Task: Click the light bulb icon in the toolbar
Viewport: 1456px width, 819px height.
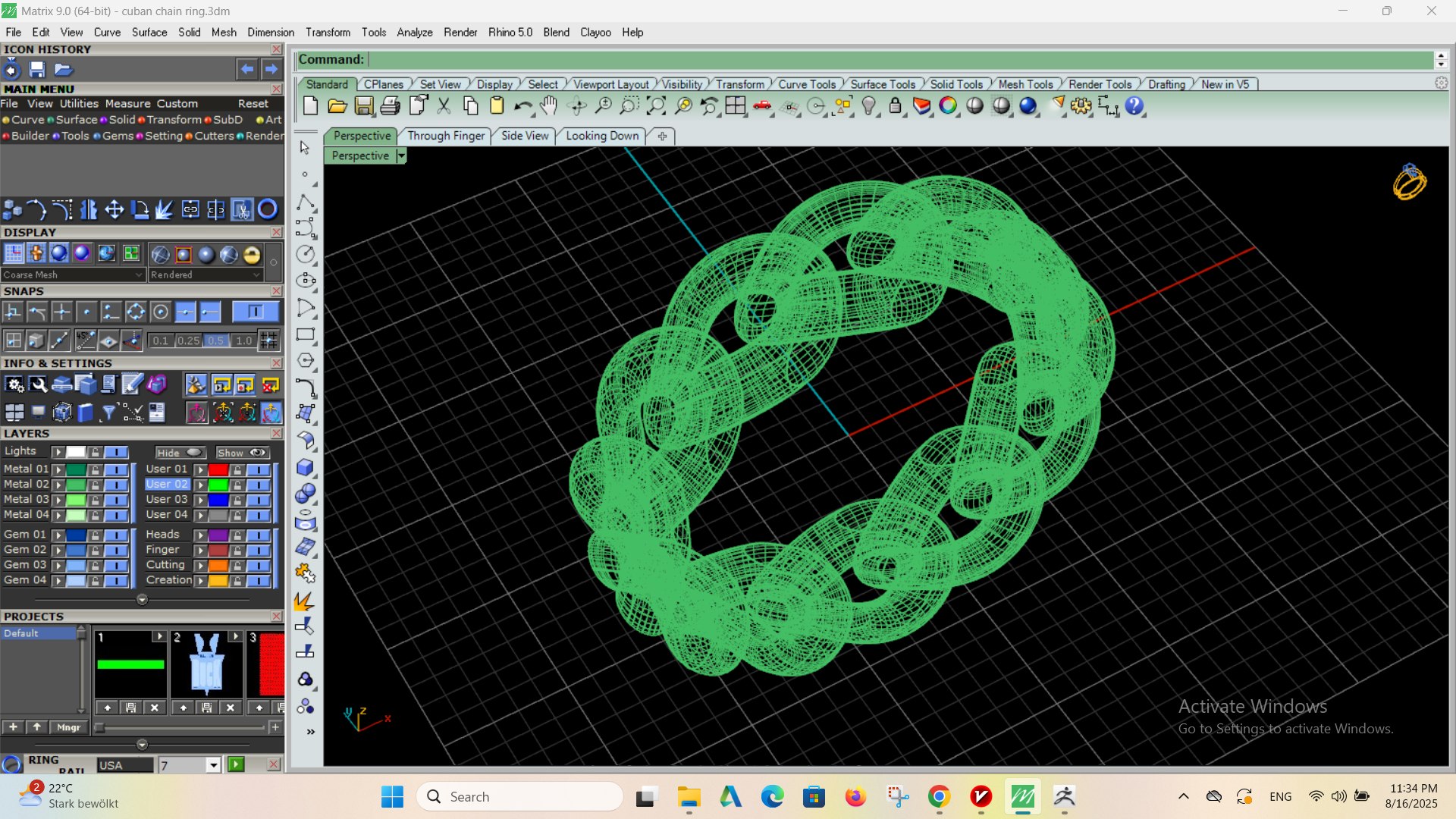Action: click(x=869, y=106)
